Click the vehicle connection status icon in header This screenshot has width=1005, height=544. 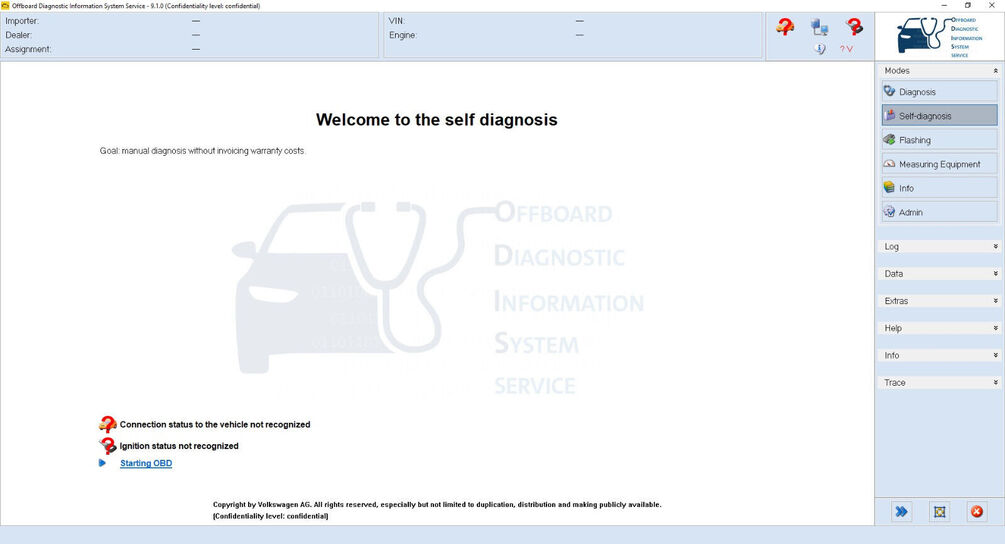coord(785,26)
